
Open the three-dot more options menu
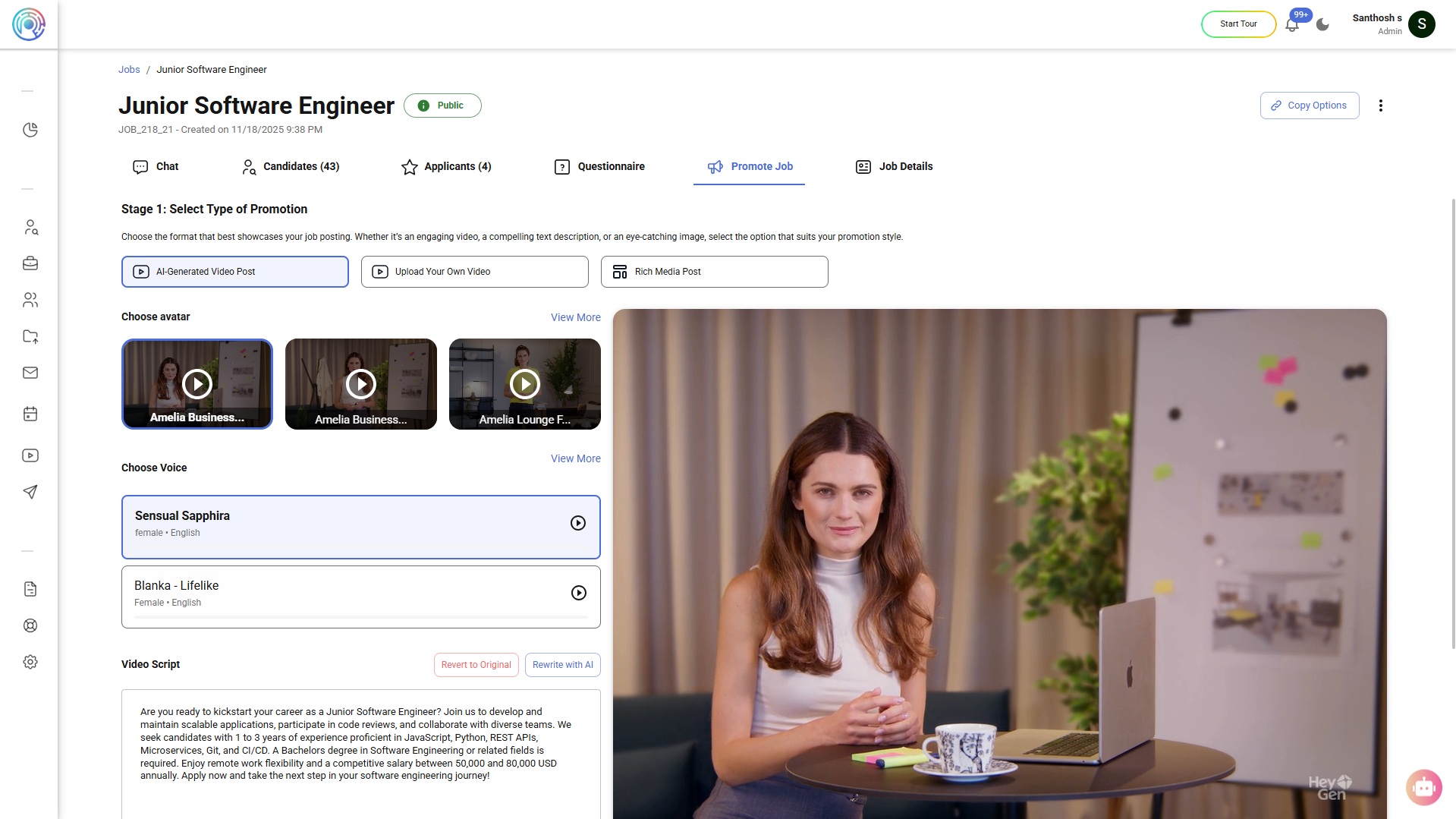(x=1380, y=106)
